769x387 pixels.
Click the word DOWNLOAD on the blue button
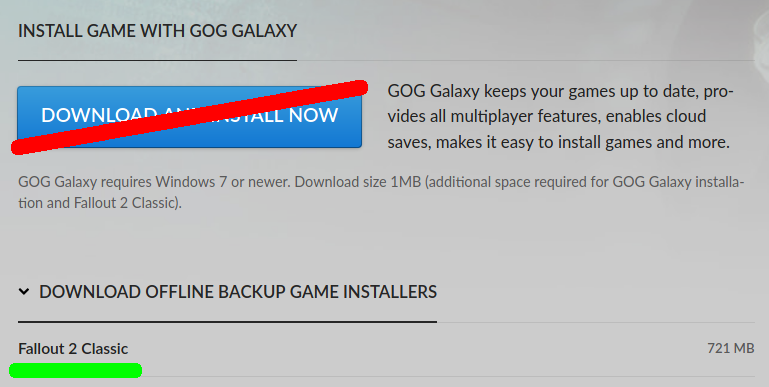pos(92,115)
